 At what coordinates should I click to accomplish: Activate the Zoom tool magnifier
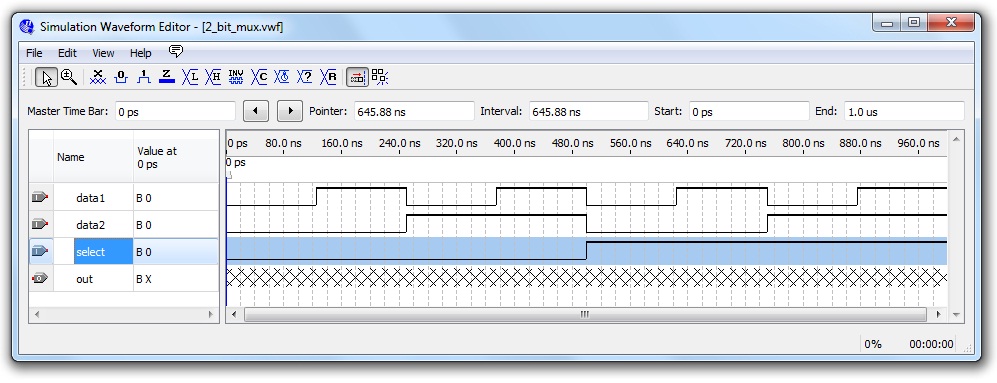click(x=69, y=77)
